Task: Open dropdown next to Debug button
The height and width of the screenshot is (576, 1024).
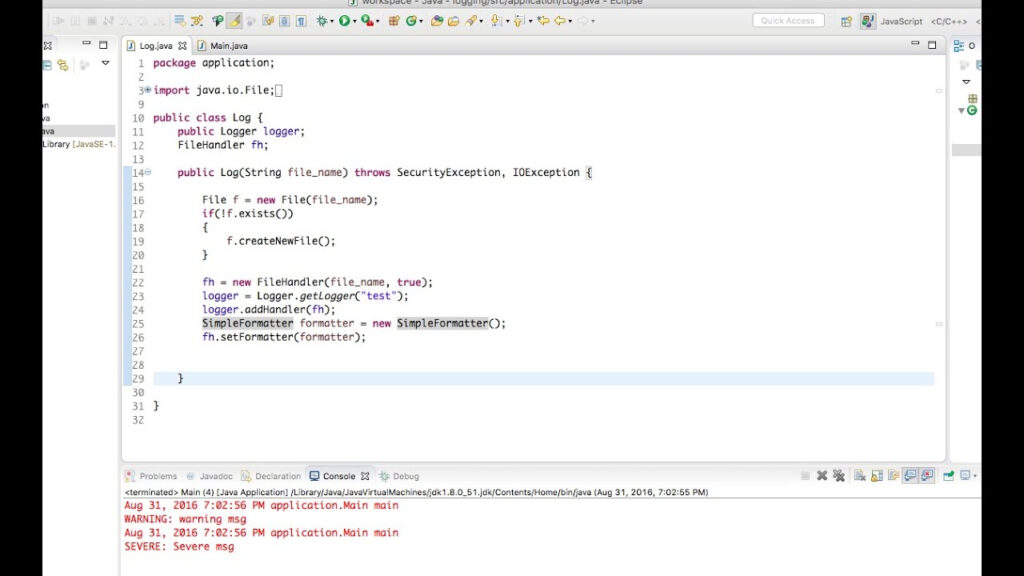Action: [332, 22]
